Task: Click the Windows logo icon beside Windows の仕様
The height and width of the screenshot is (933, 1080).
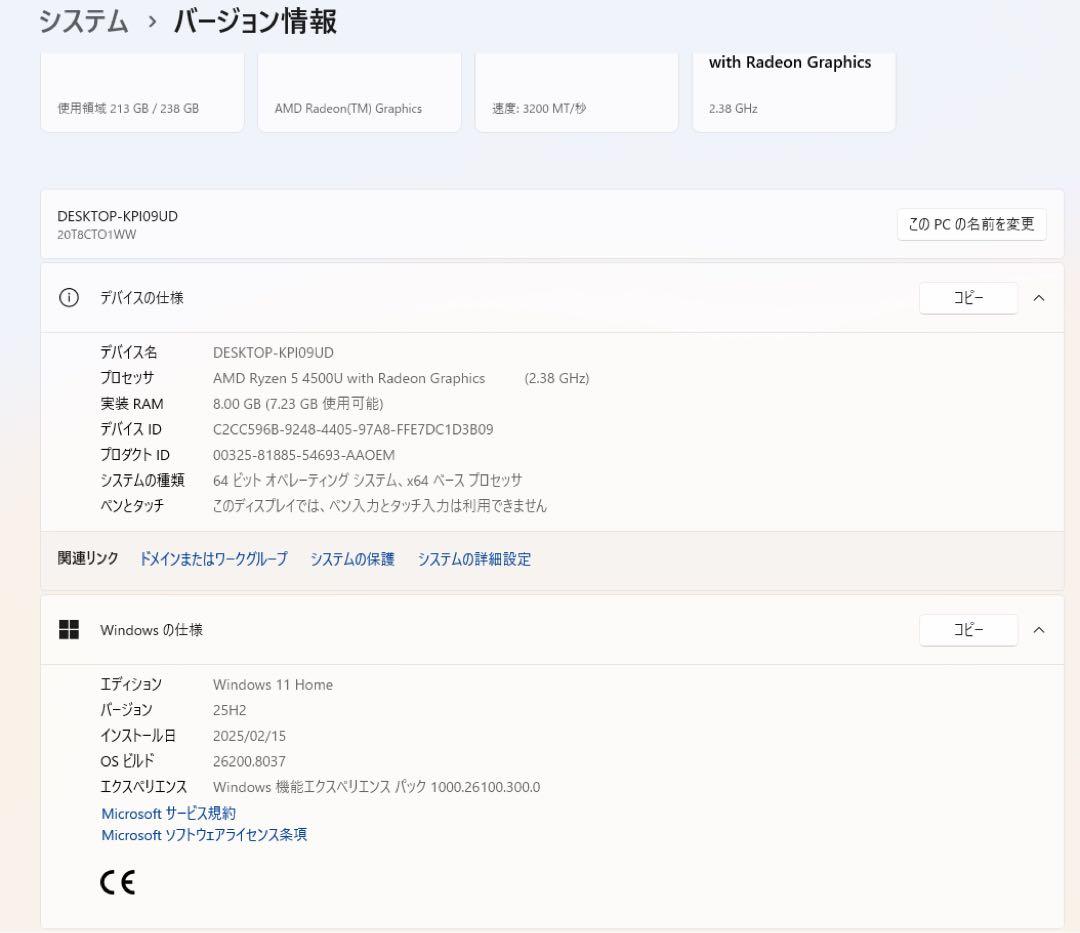Action: click(x=69, y=629)
